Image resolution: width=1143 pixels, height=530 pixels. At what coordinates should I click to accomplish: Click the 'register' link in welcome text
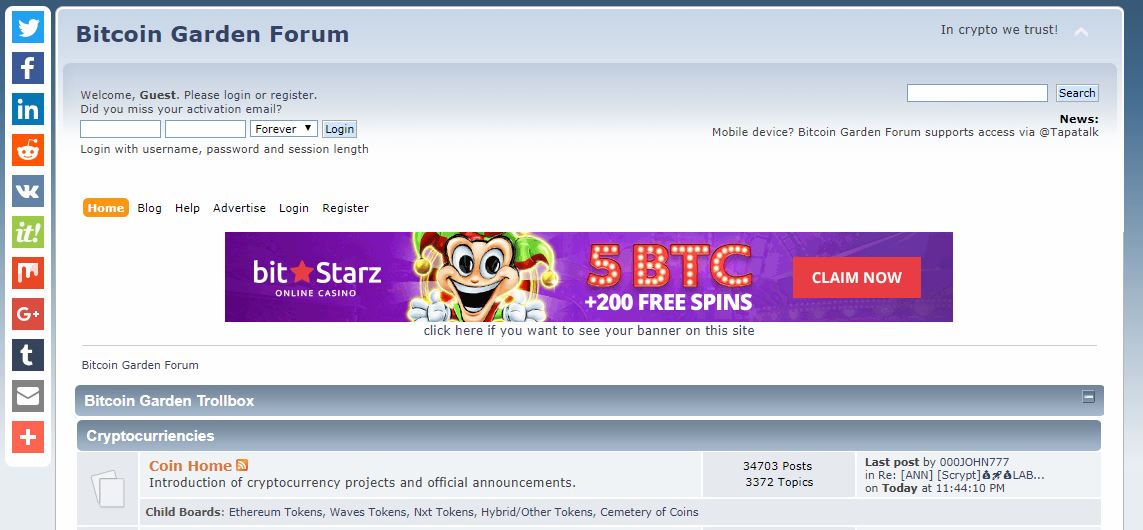[x=292, y=95]
